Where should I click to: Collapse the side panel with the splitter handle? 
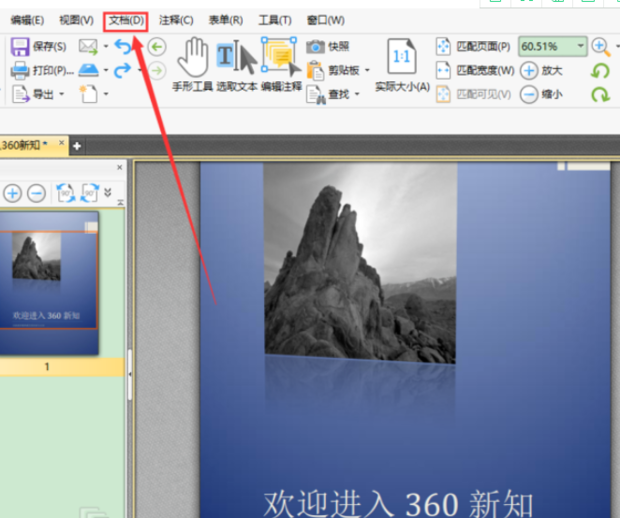(x=129, y=374)
